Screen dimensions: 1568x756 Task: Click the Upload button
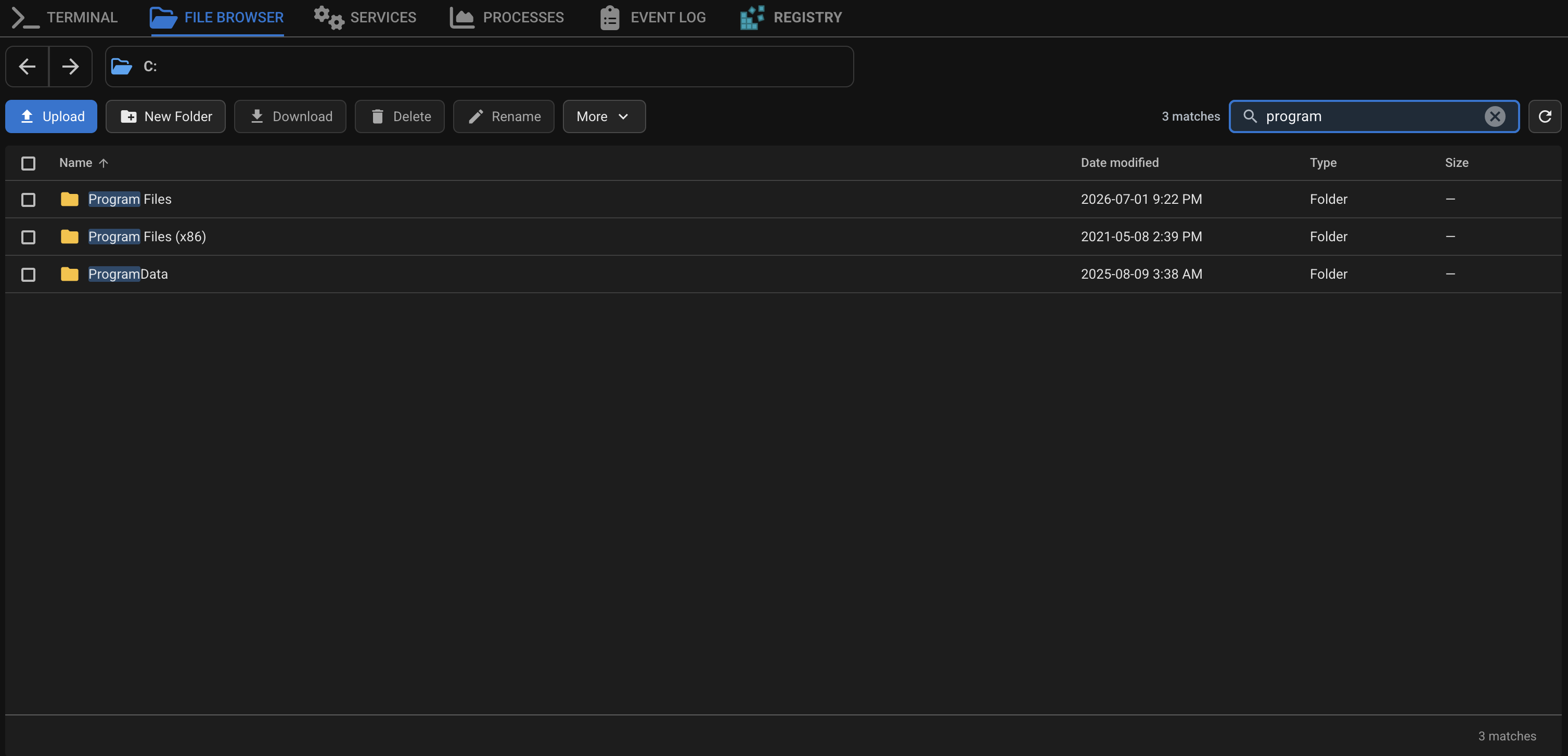tap(51, 116)
